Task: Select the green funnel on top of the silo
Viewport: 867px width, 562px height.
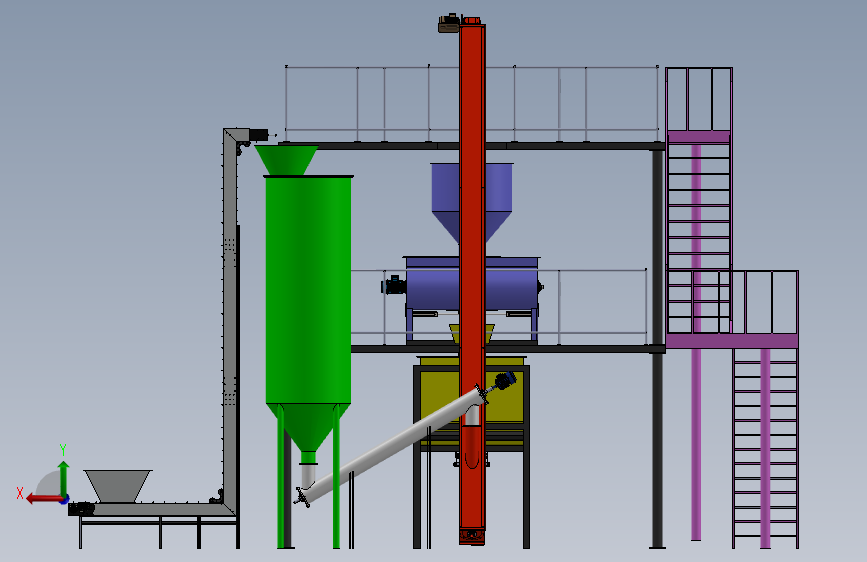Action: (286, 160)
